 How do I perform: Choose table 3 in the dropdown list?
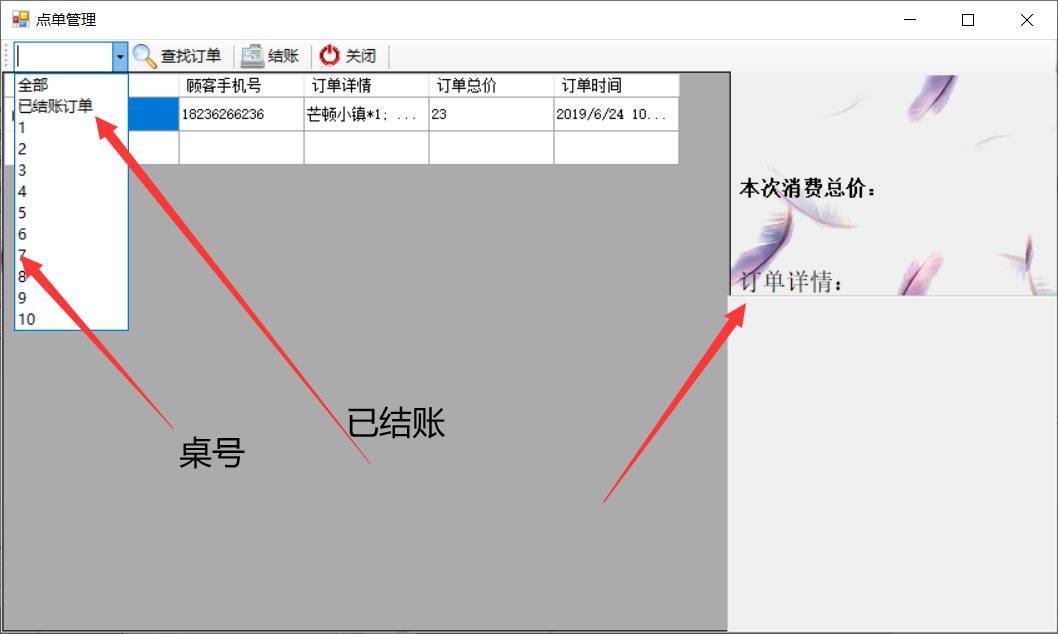click(71, 170)
